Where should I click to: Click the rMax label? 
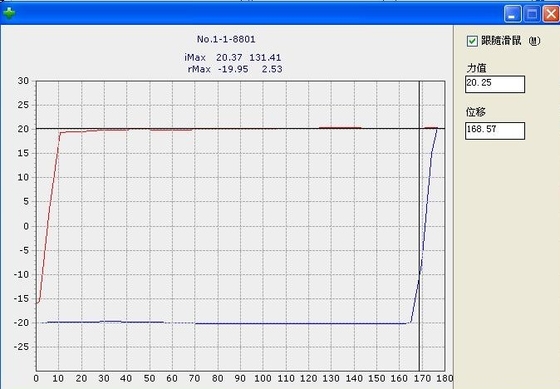[199, 69]
